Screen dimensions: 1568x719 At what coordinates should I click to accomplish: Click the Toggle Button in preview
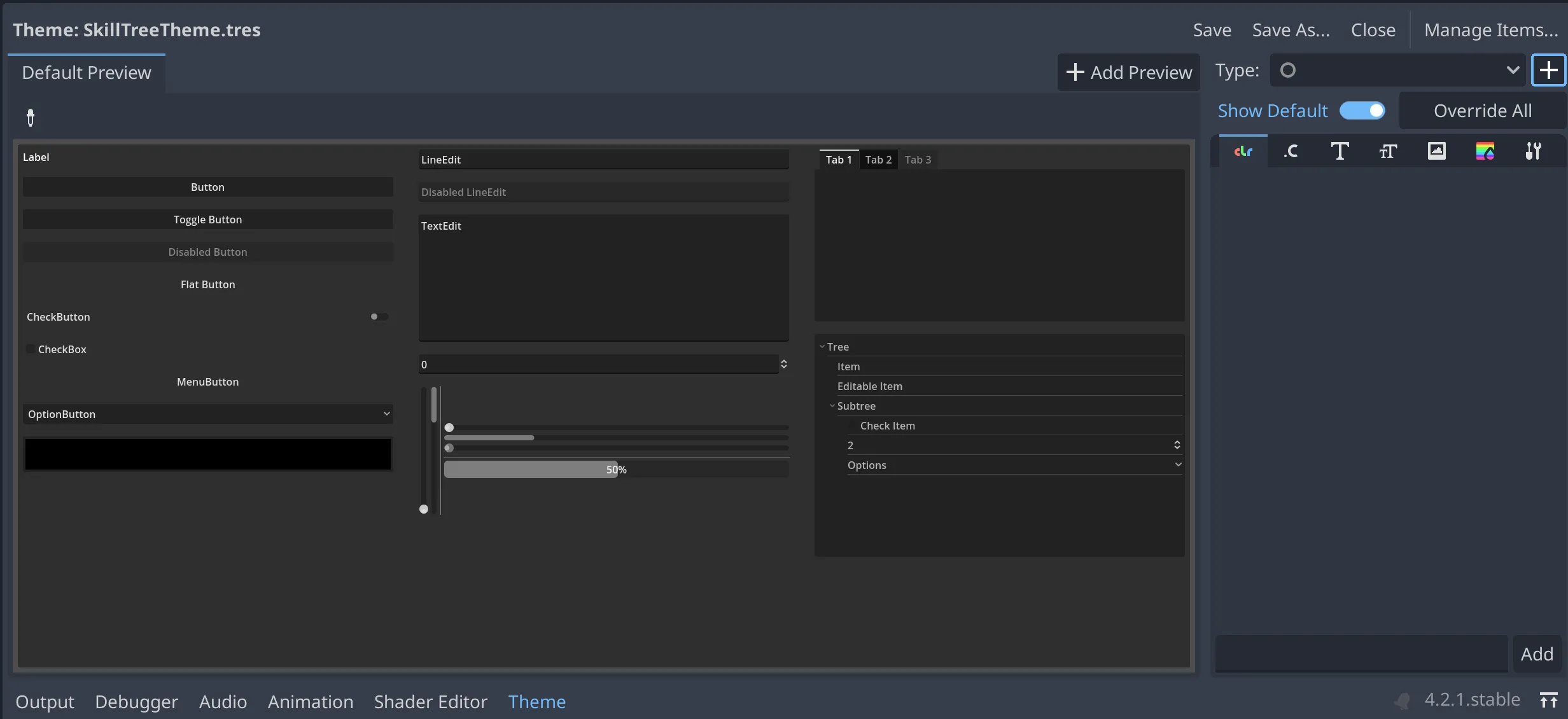[207, 220]
